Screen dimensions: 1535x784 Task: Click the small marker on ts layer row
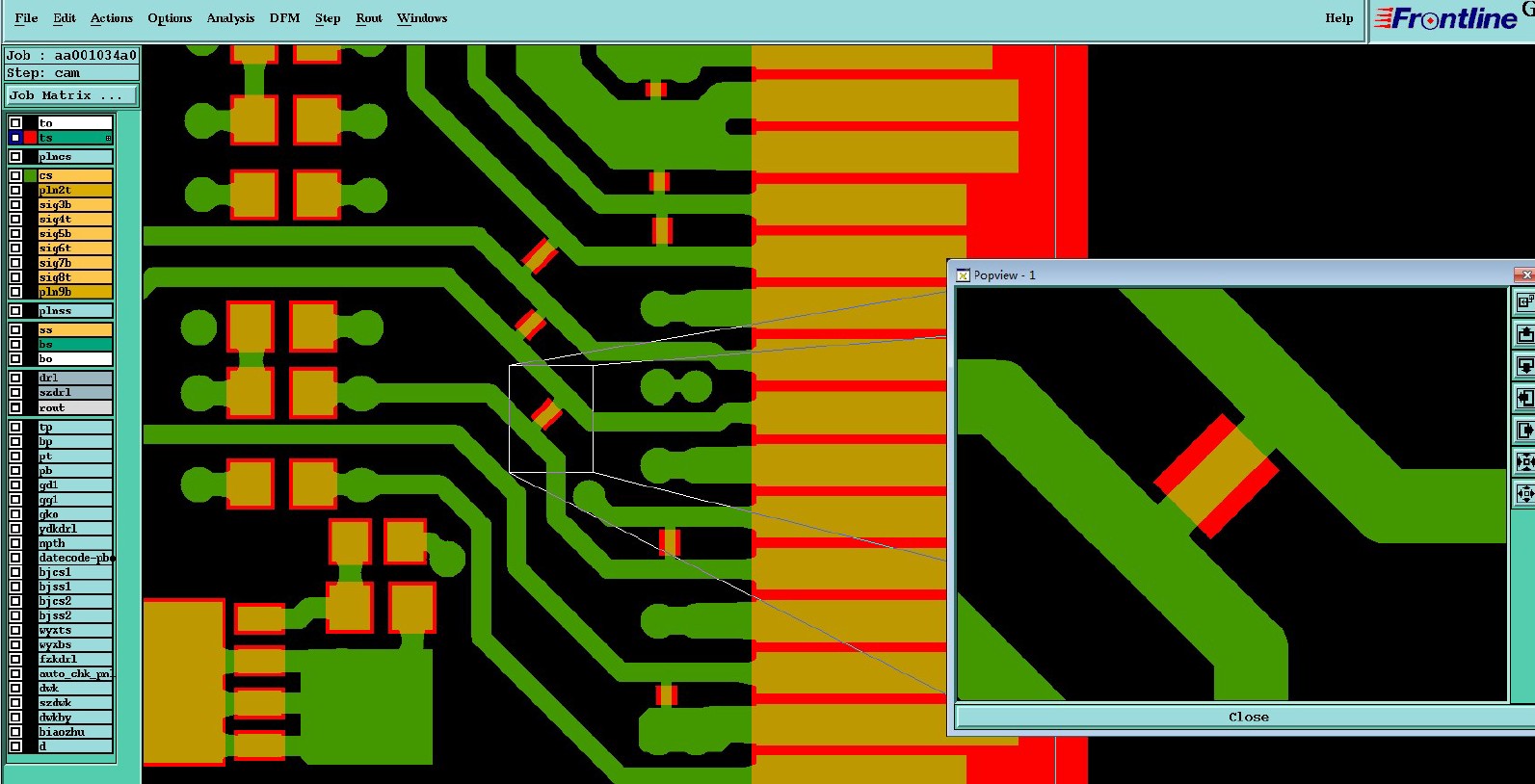point(108,139)
